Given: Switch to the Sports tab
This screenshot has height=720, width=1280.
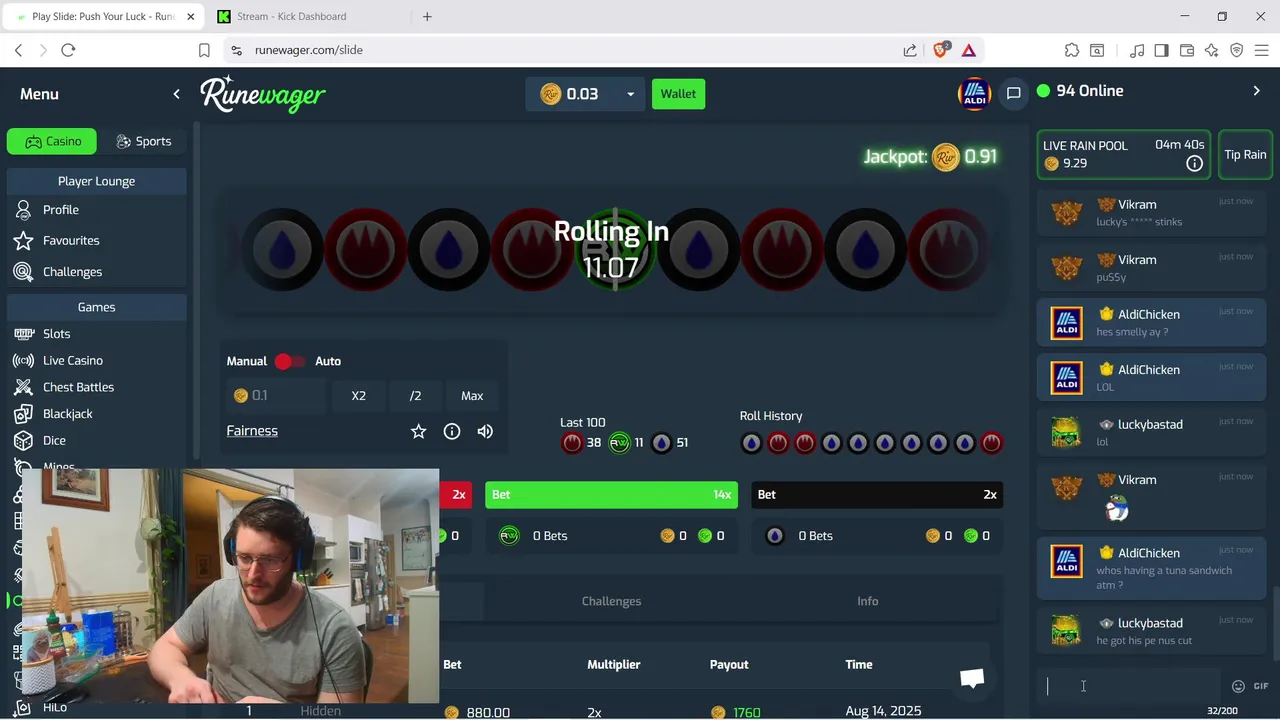Looking at the screenshot, I should click(x=143, y=141).
